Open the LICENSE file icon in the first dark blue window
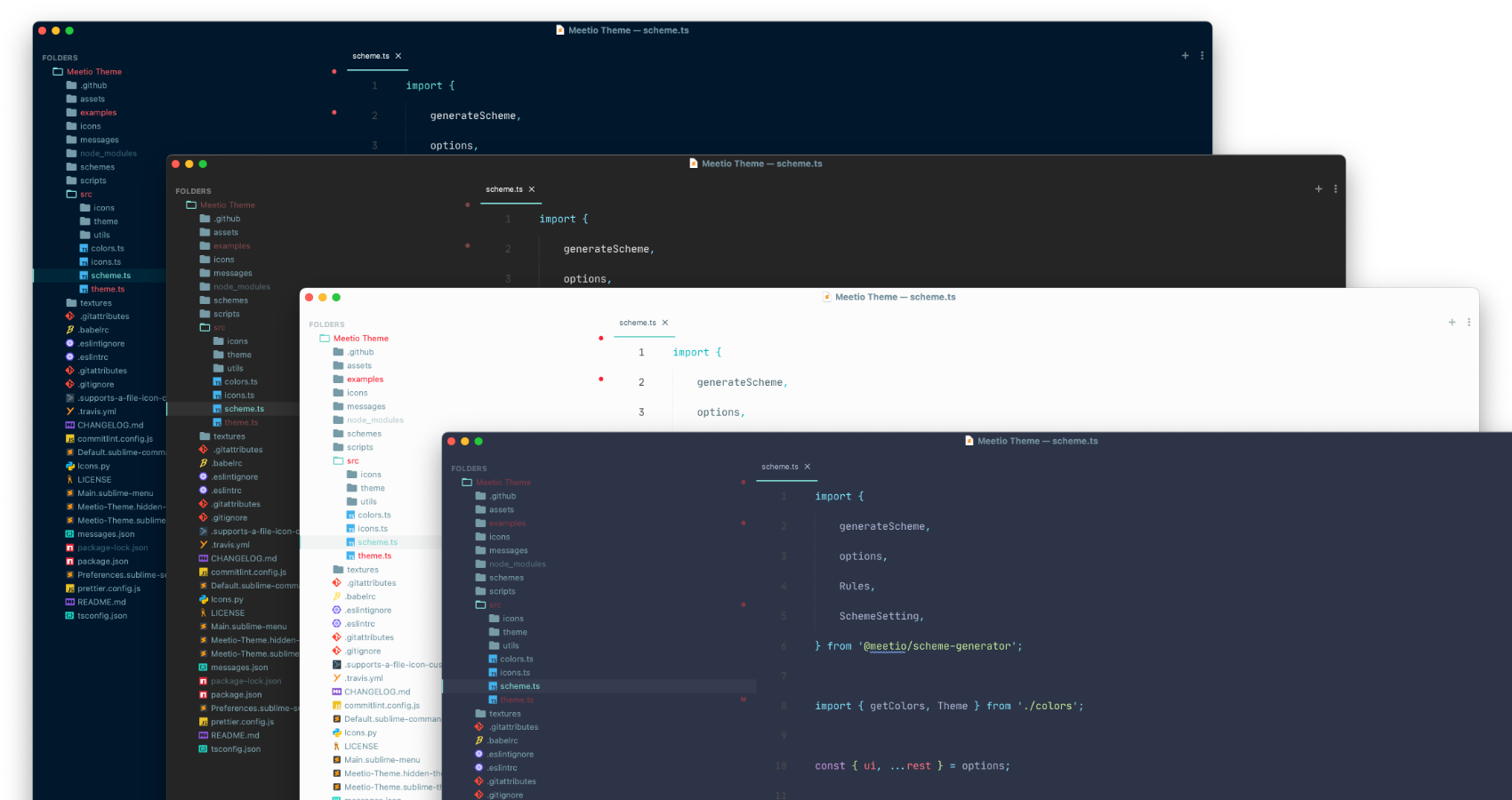The height and width of the screenshot is (800, 1512). [x=70, y=479]
